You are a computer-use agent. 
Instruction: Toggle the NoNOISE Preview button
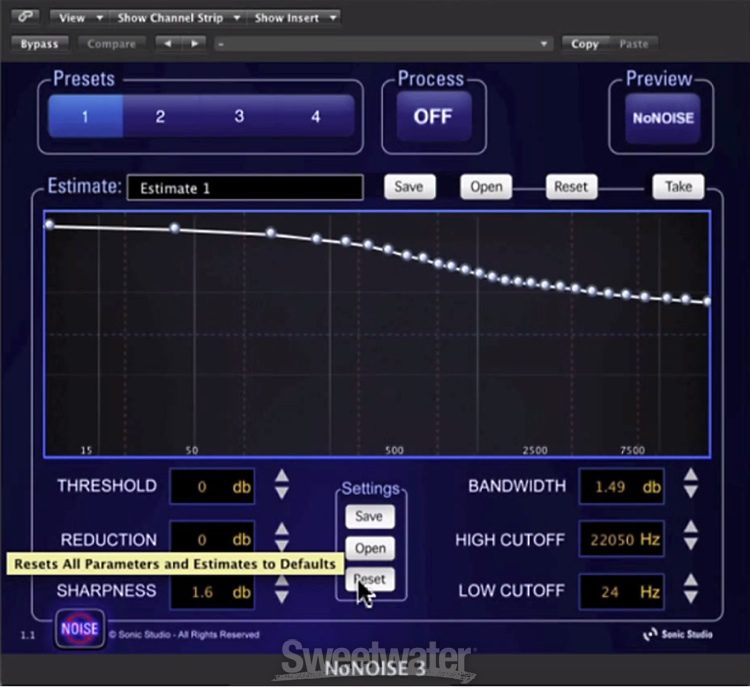tap(663, 118)
